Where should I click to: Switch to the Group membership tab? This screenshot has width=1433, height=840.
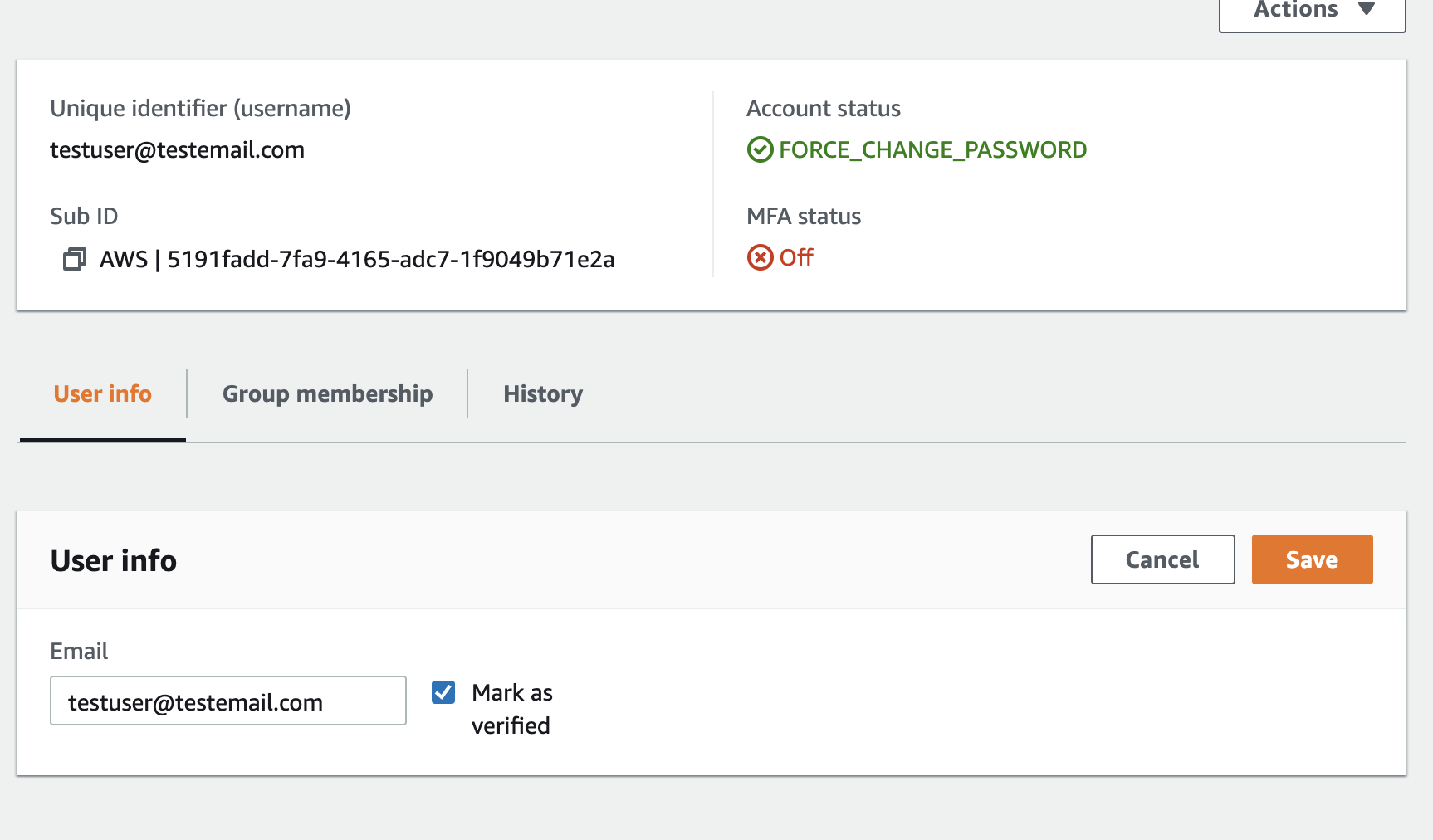(326, 393)
